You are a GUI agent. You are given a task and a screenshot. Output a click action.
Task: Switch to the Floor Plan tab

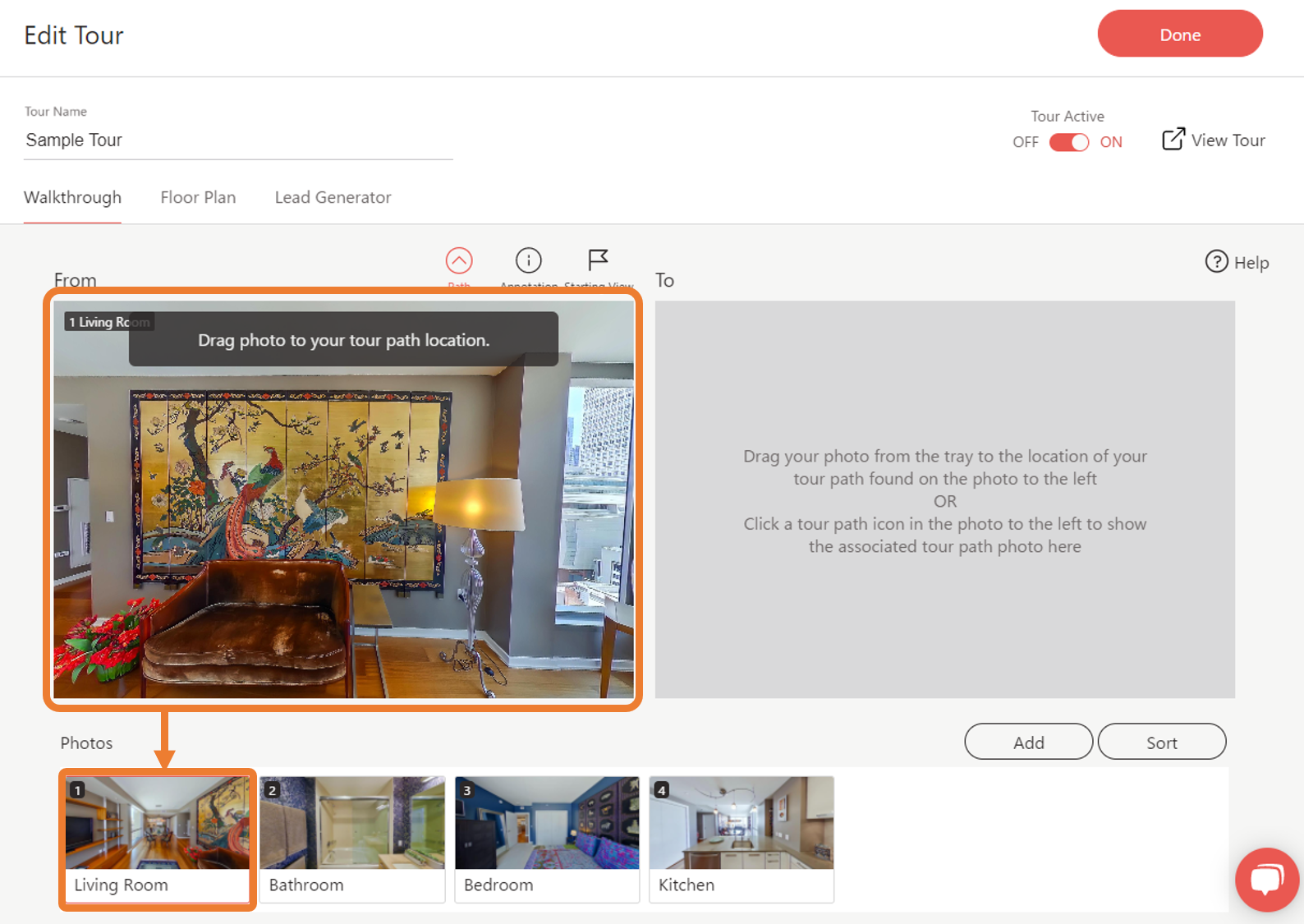click(x=198, y=197)
